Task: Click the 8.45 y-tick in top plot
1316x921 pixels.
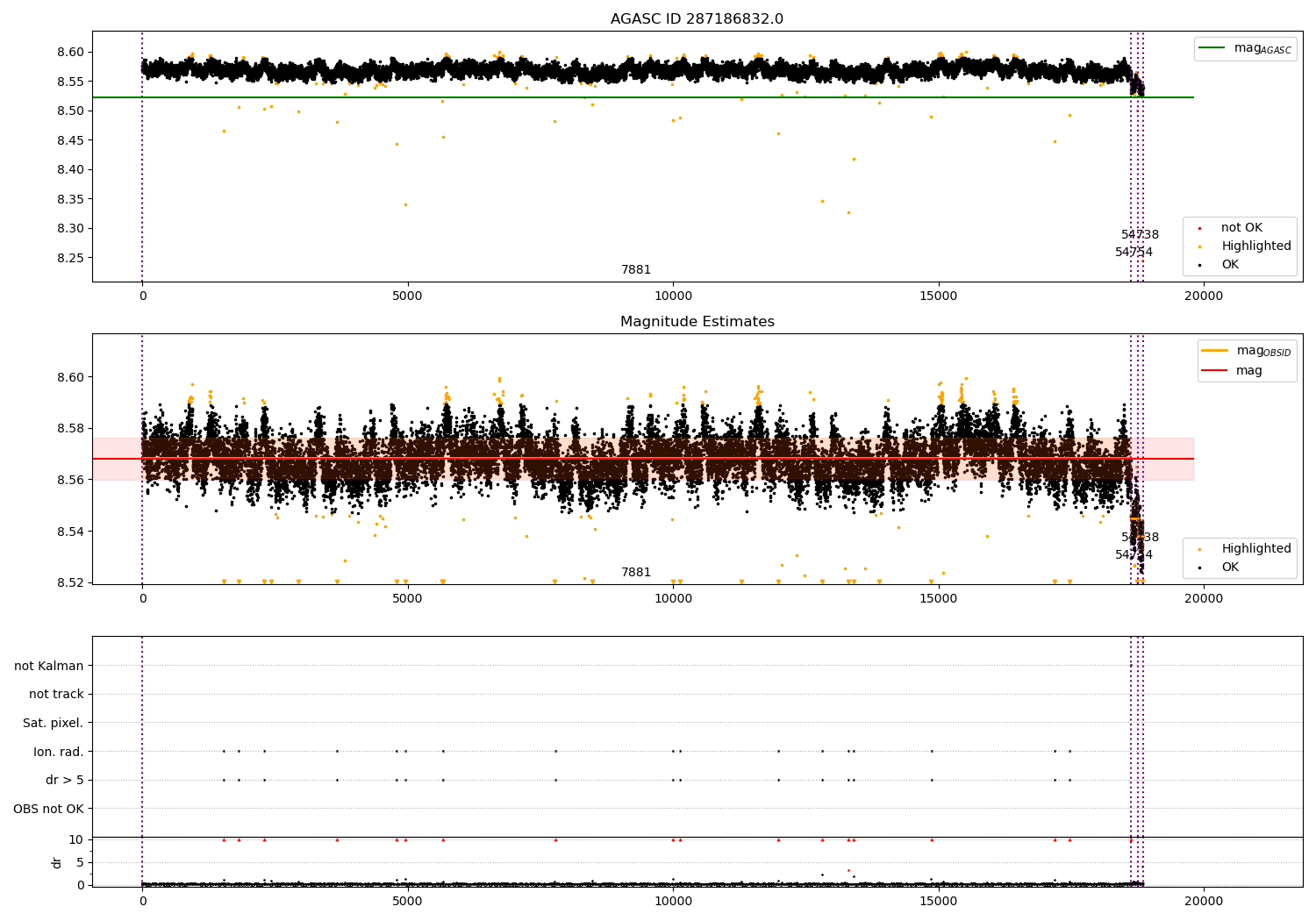Action: tap(69, 140)
